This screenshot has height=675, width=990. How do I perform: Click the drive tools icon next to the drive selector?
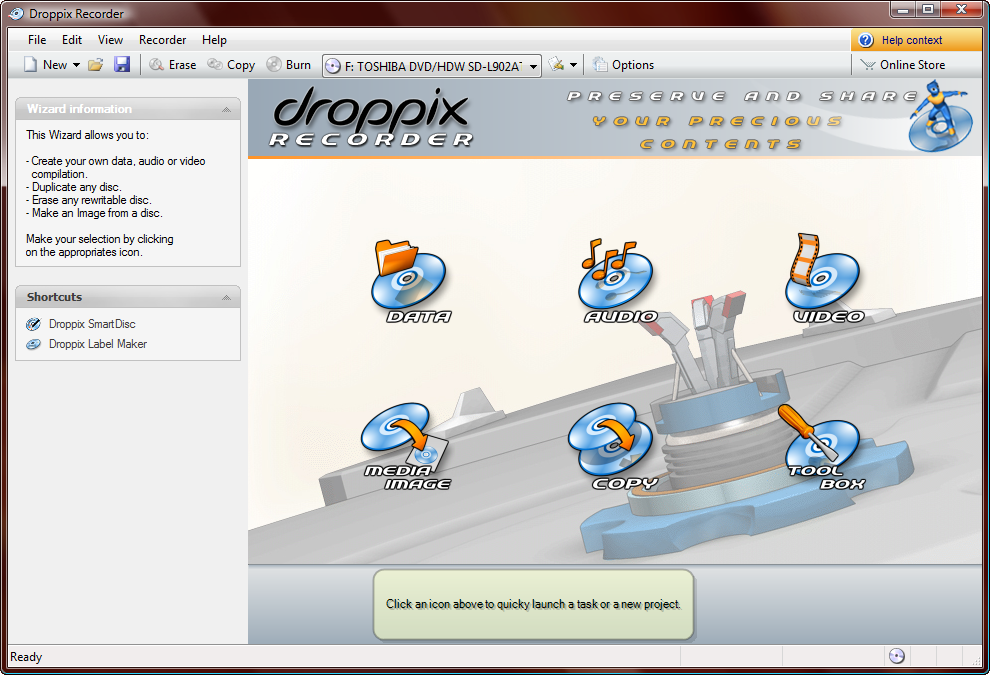(556, 64)
